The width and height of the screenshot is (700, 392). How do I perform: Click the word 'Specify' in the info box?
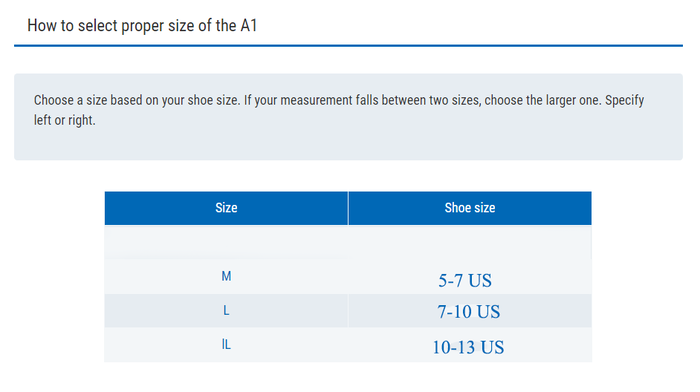pyautogui.click(x=625, y=100)
